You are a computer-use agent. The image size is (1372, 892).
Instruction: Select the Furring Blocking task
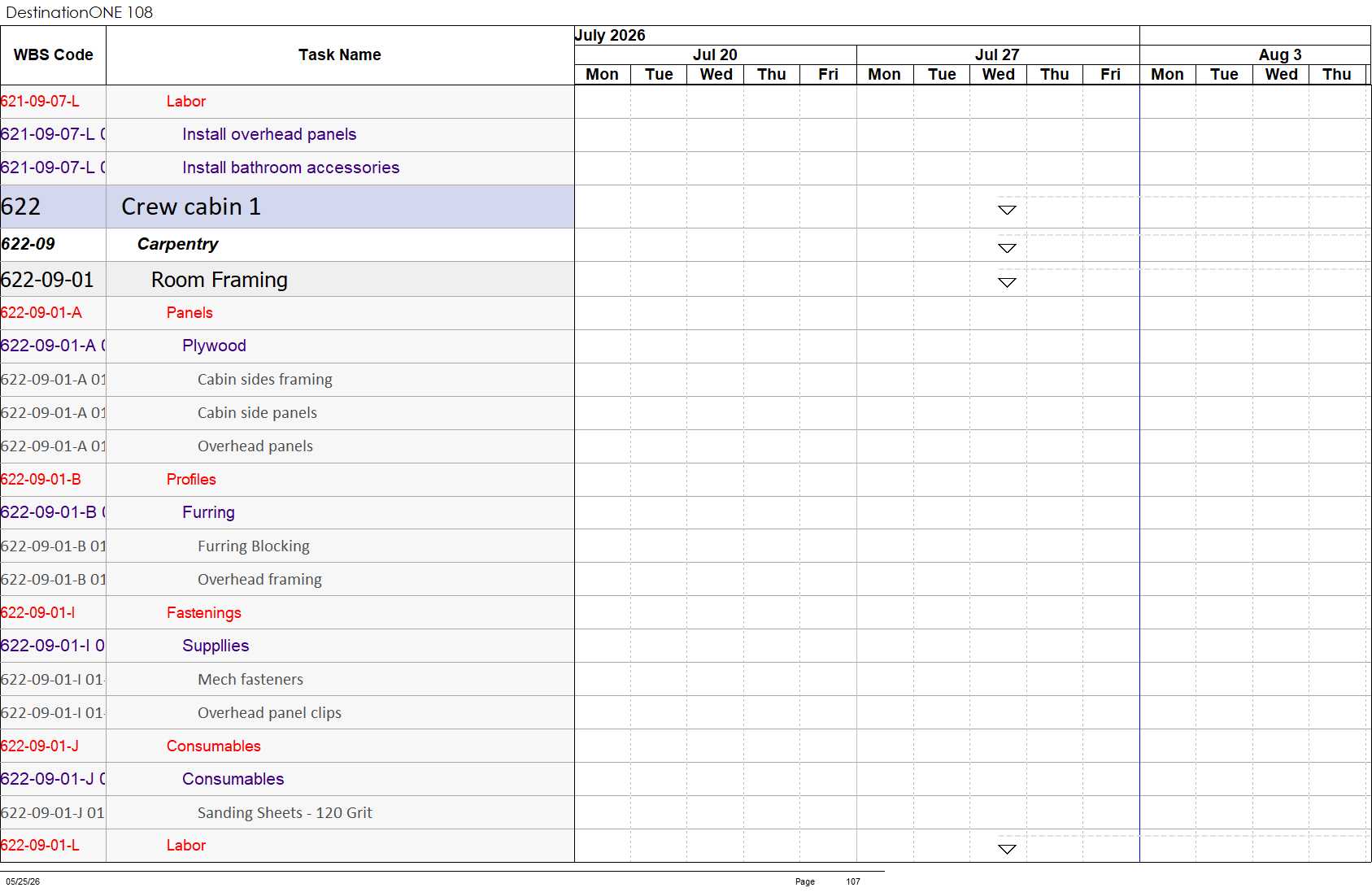[x=287, y=546]
